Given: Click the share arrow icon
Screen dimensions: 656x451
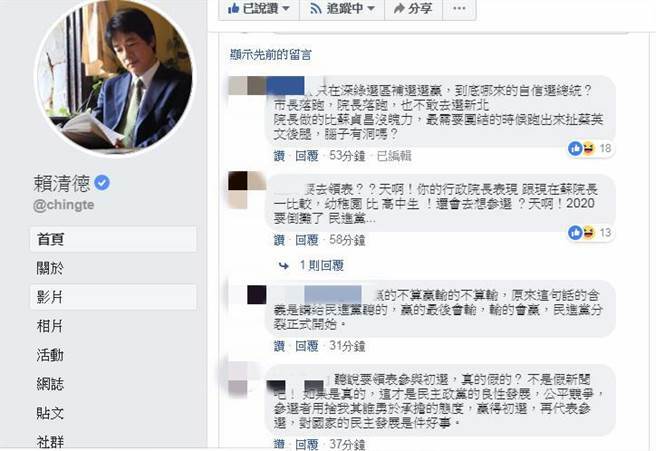Looking at the screenshot, I should pos(400,8).
